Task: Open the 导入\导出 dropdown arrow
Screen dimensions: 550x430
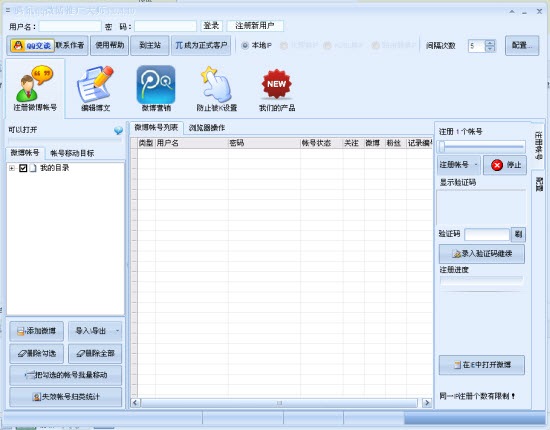Action: click(117, 331)
